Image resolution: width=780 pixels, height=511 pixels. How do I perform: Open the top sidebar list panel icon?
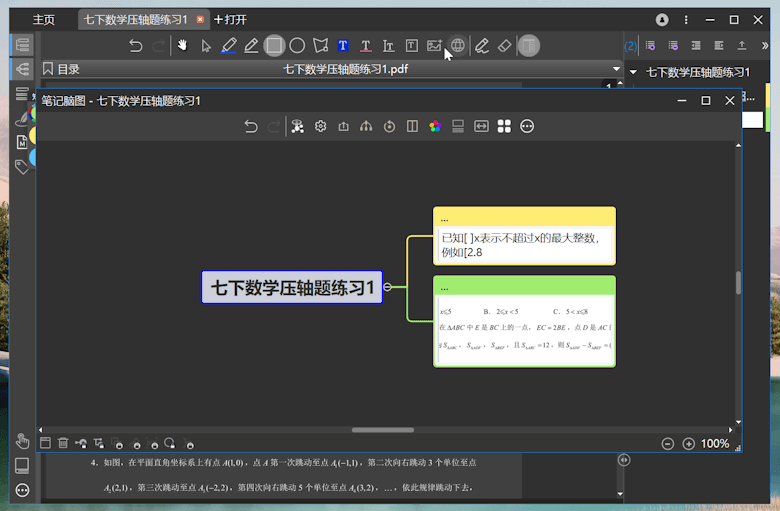point(22,45)
